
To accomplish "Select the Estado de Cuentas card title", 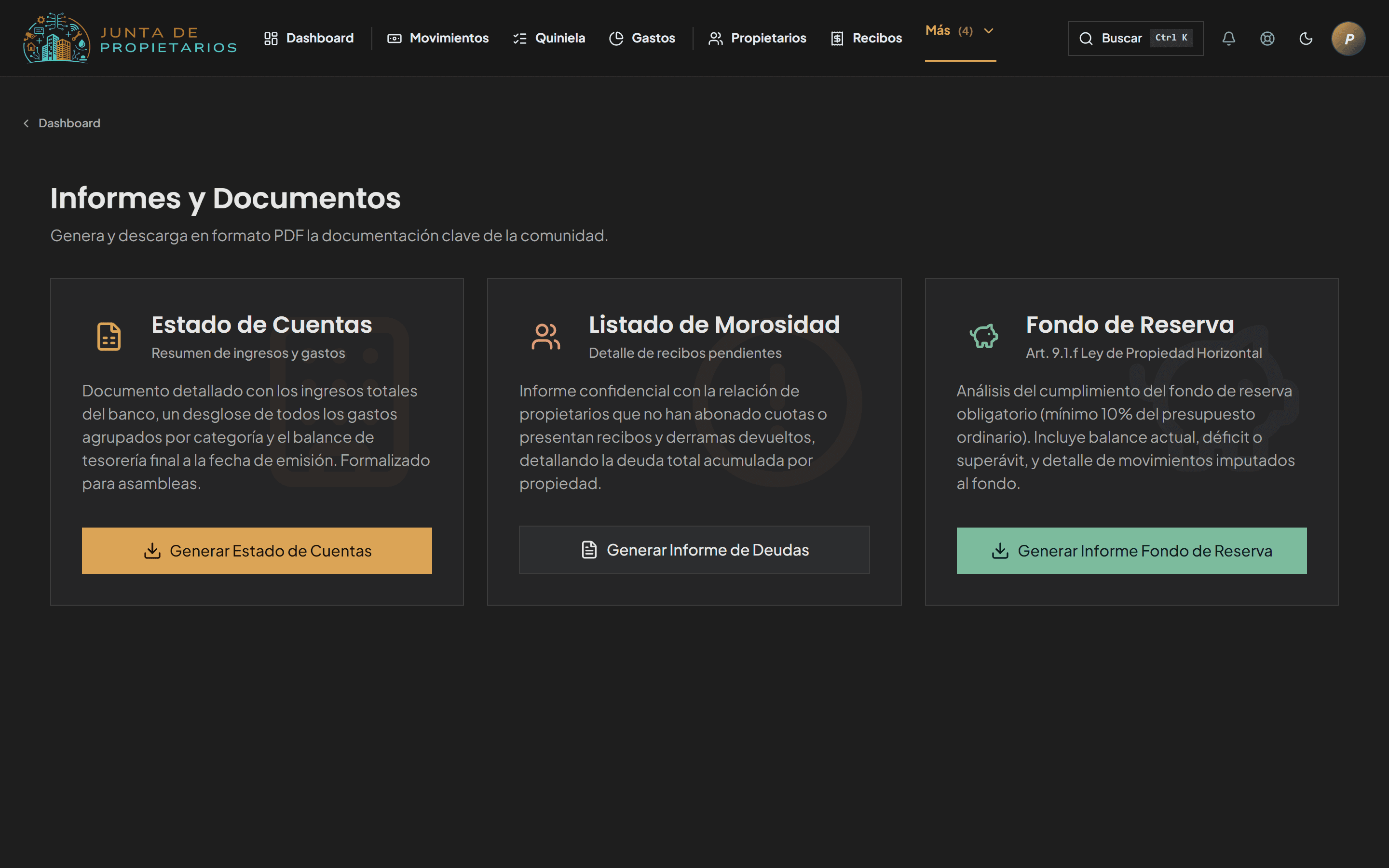I will point(262,325).
